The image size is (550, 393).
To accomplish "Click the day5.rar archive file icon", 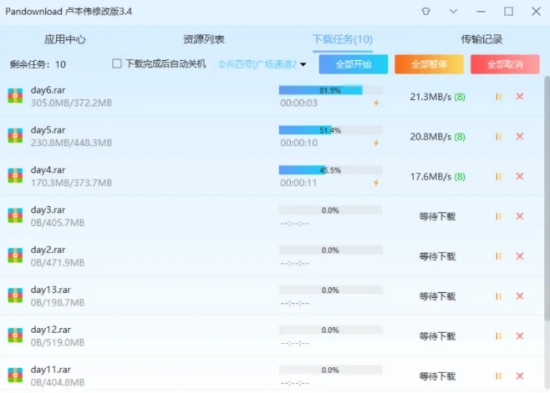I will coord(15,136).
